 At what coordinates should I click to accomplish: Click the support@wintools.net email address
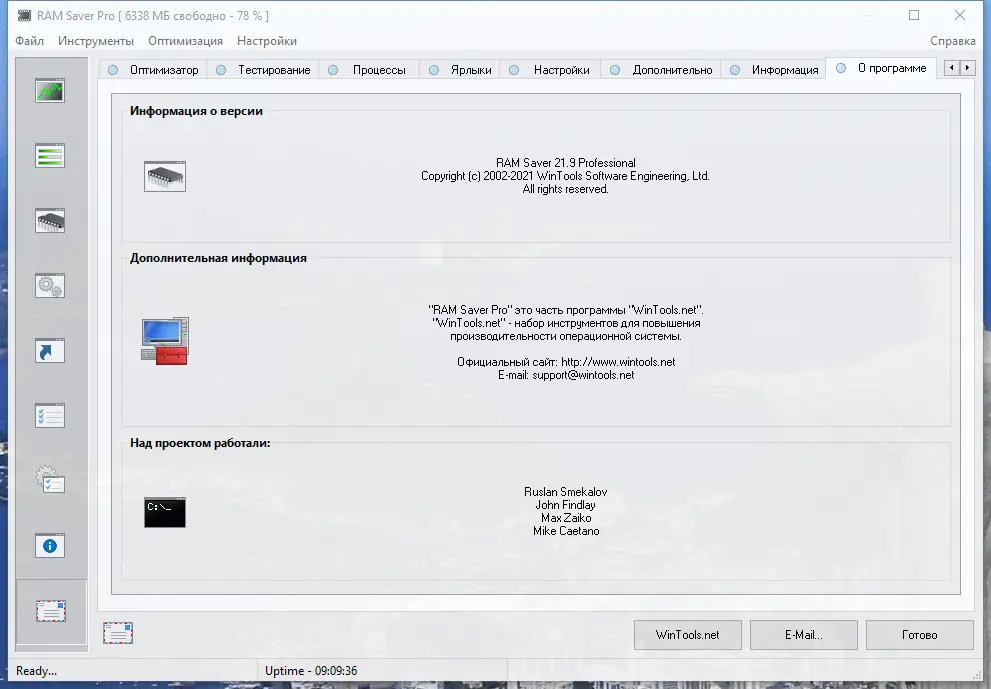click(x=583, y=375)
